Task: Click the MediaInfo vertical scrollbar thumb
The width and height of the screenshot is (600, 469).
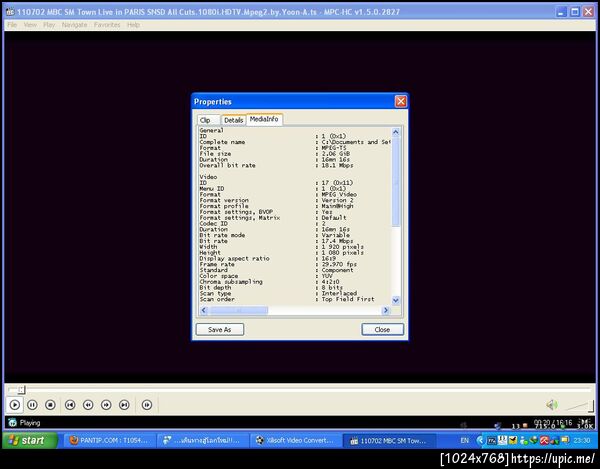Action: point(396,181)
